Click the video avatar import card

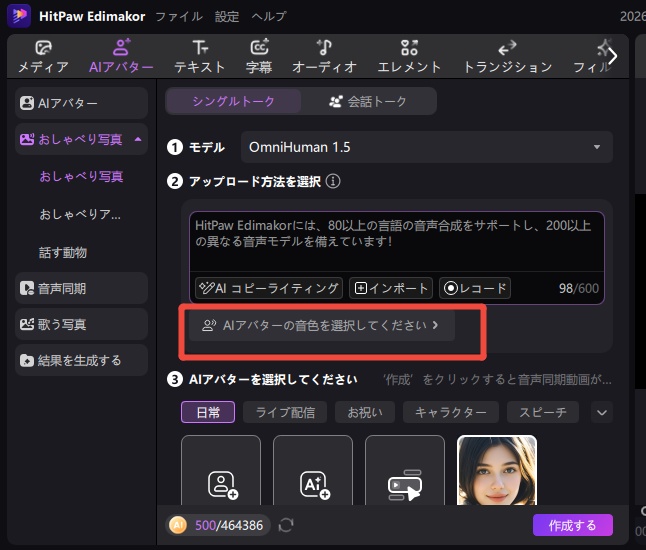pos(405,470)
